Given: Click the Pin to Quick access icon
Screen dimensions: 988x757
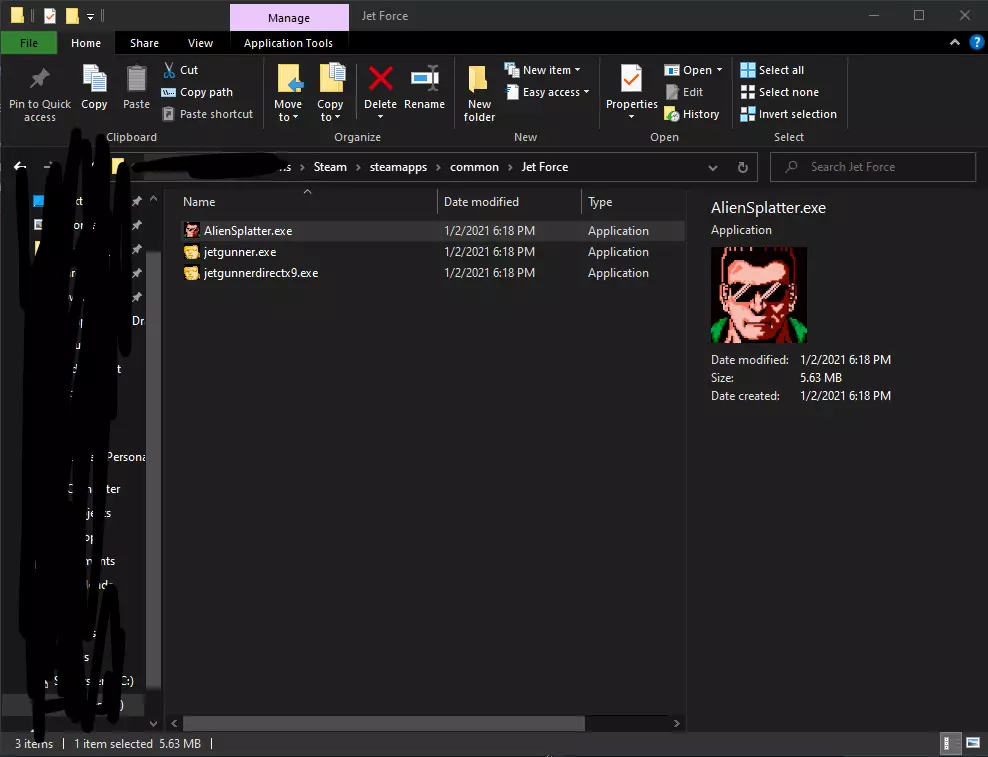Looking at the screenshot, I should tap(40, 80).
